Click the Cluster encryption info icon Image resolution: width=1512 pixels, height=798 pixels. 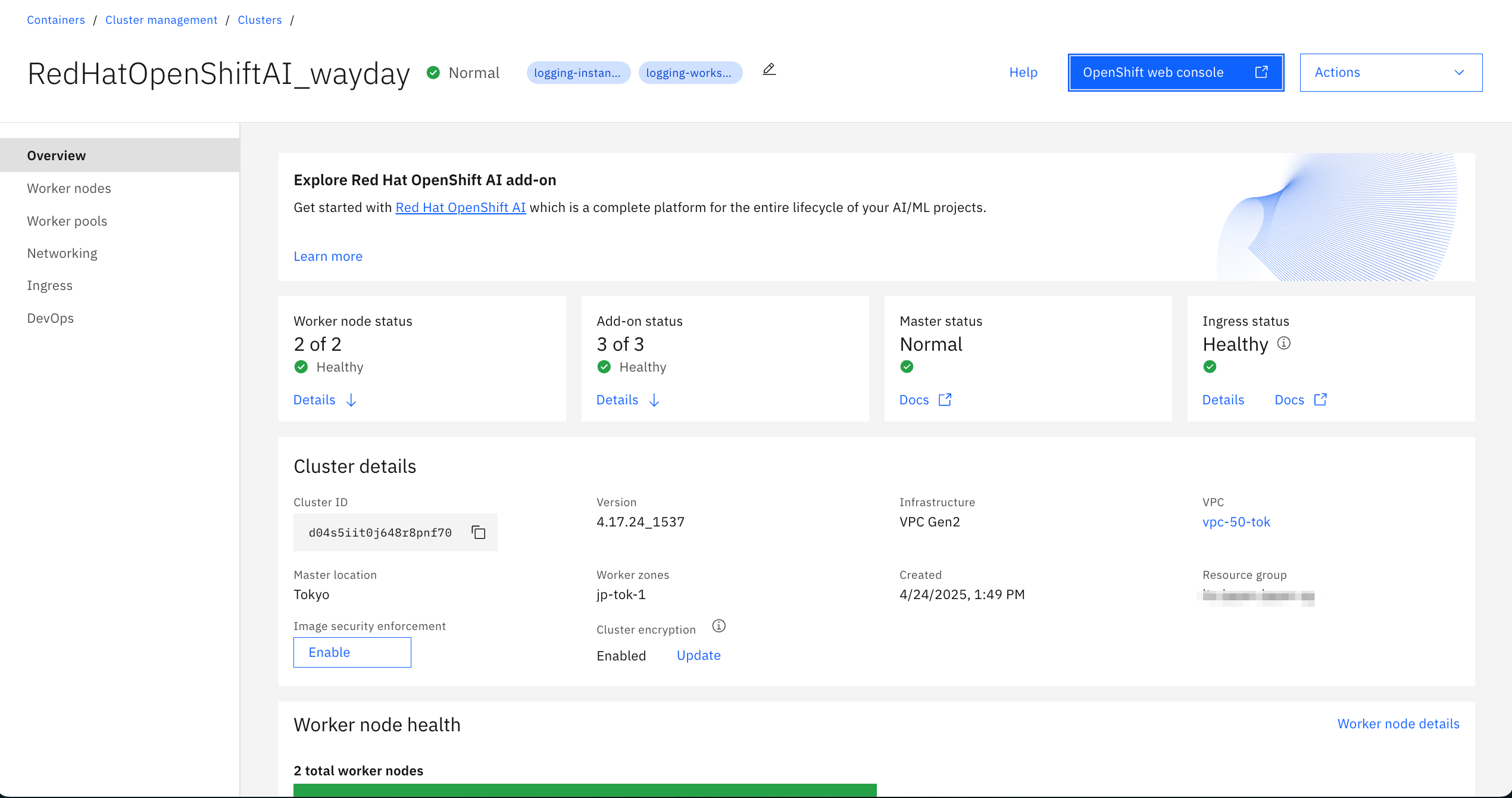(x=719, y=626)
